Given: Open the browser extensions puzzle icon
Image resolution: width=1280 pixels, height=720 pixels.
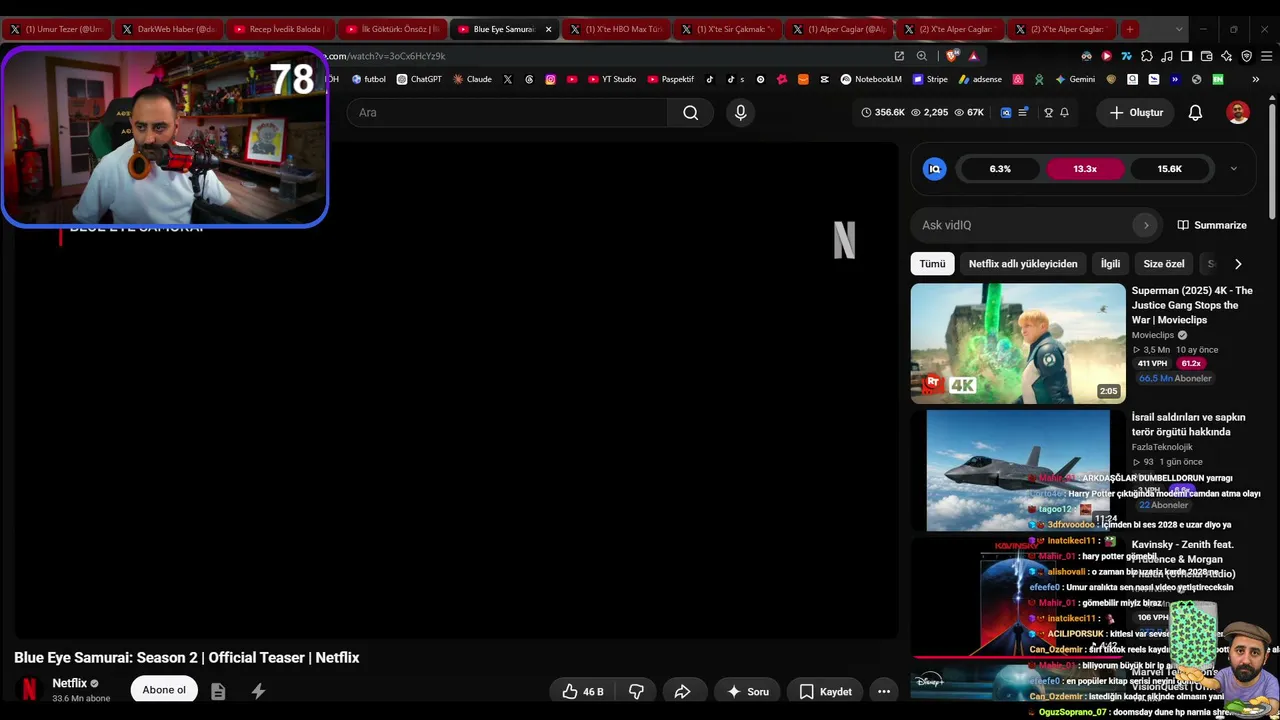Looking at the screenshot, I should (x=1146, y=56).
